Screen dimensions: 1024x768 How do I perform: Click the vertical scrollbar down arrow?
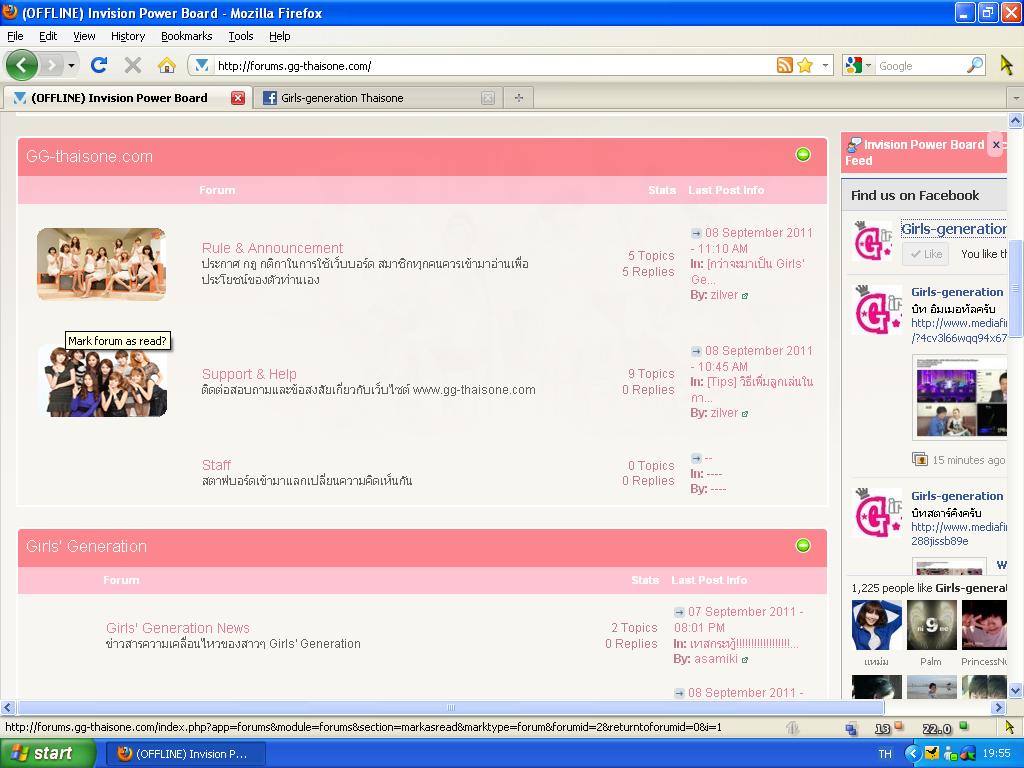[1016, 690]
